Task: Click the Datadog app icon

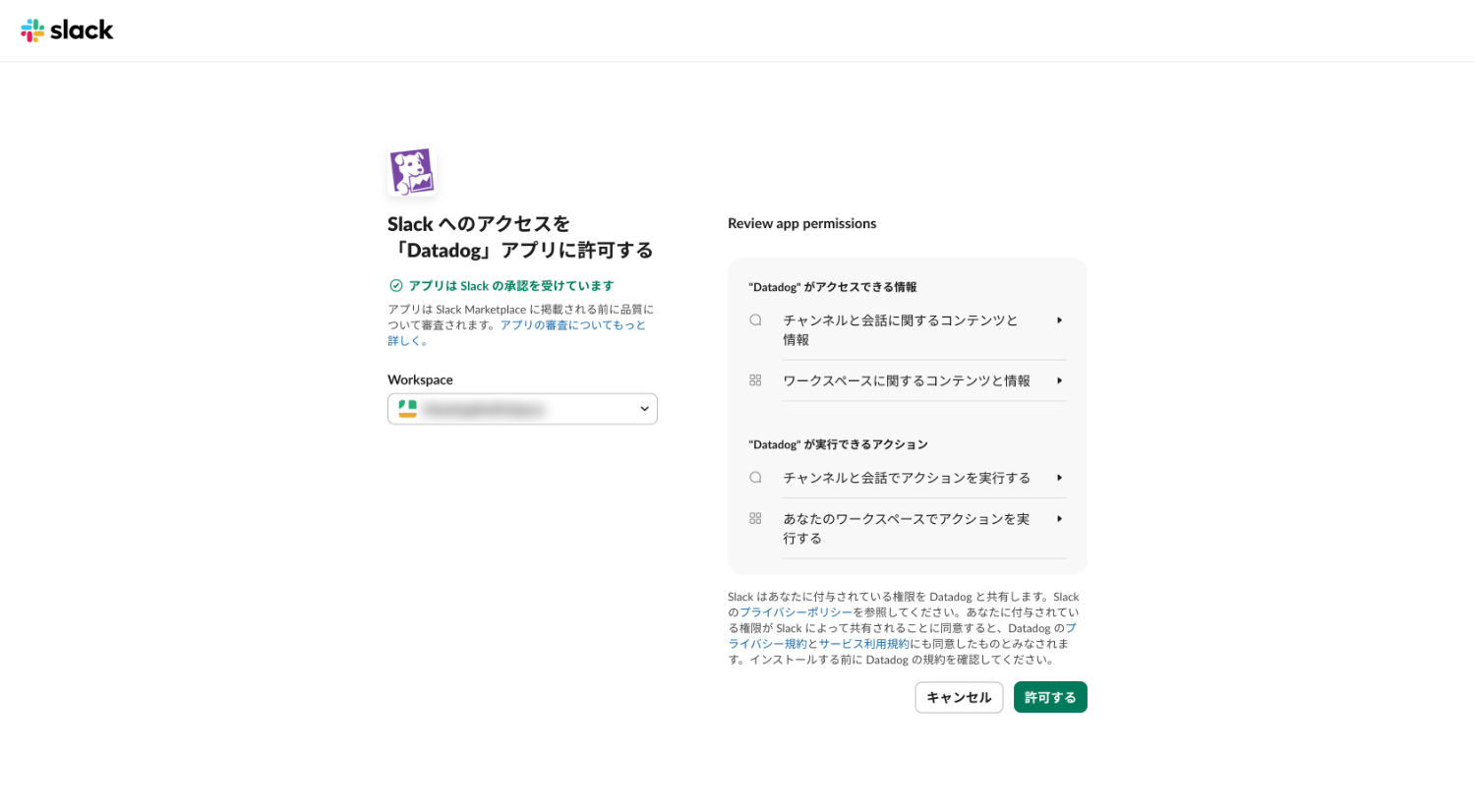Action: point(412,172)
